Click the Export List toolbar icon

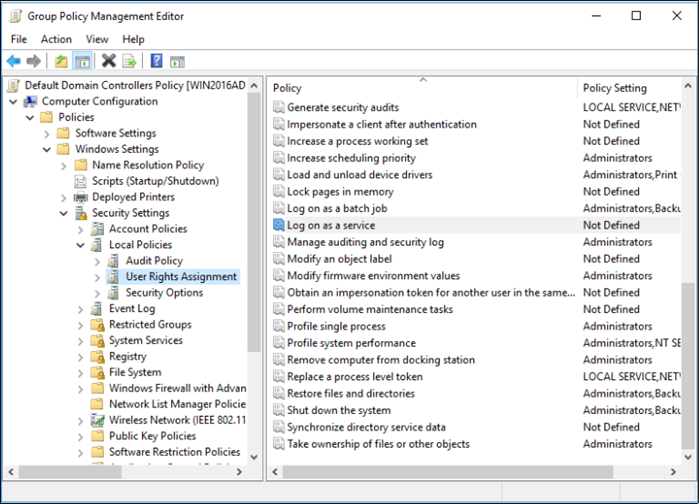(129, 61)
